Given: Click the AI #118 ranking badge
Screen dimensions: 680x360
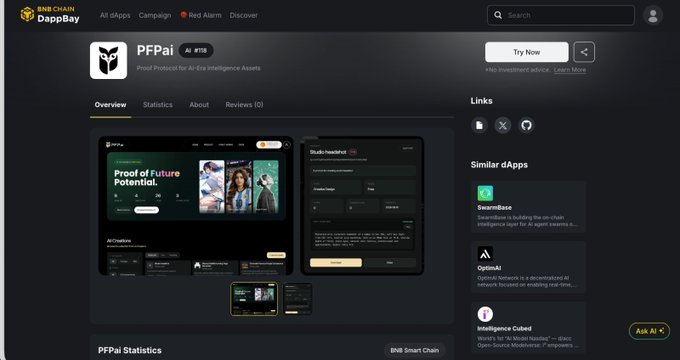Looking at the screenshot, I should (x=196, y=50).
